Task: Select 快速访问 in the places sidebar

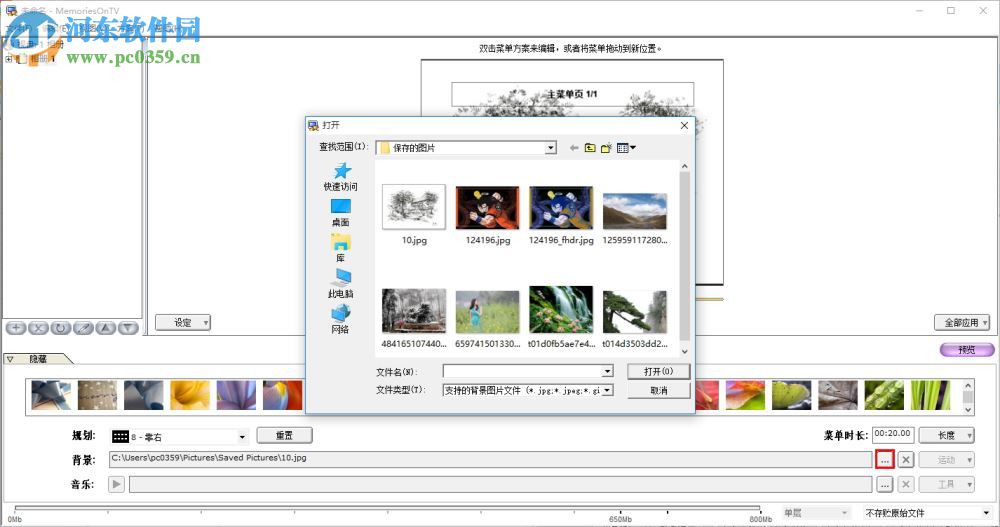Action: [x=341, y=177]
